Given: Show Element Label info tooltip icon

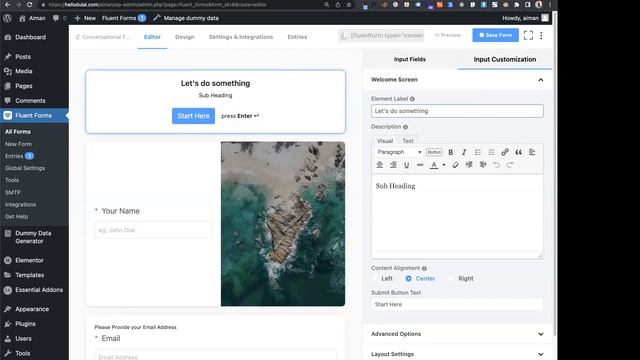Looking at the screenshot, I should pyautogui.click(x=412, y=99).
